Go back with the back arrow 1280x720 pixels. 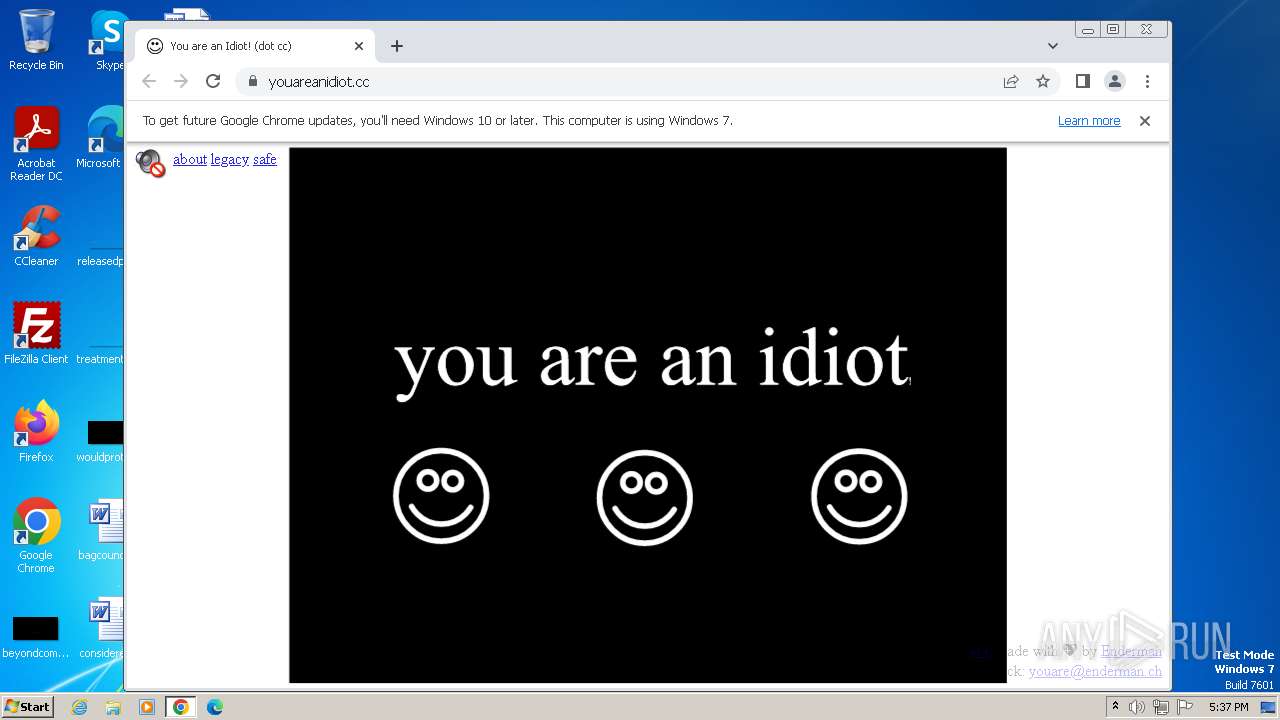pos(149,81)
